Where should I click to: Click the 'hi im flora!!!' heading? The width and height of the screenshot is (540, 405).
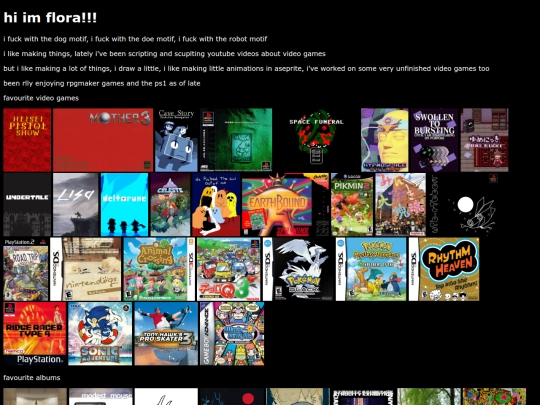pos(50,18)
